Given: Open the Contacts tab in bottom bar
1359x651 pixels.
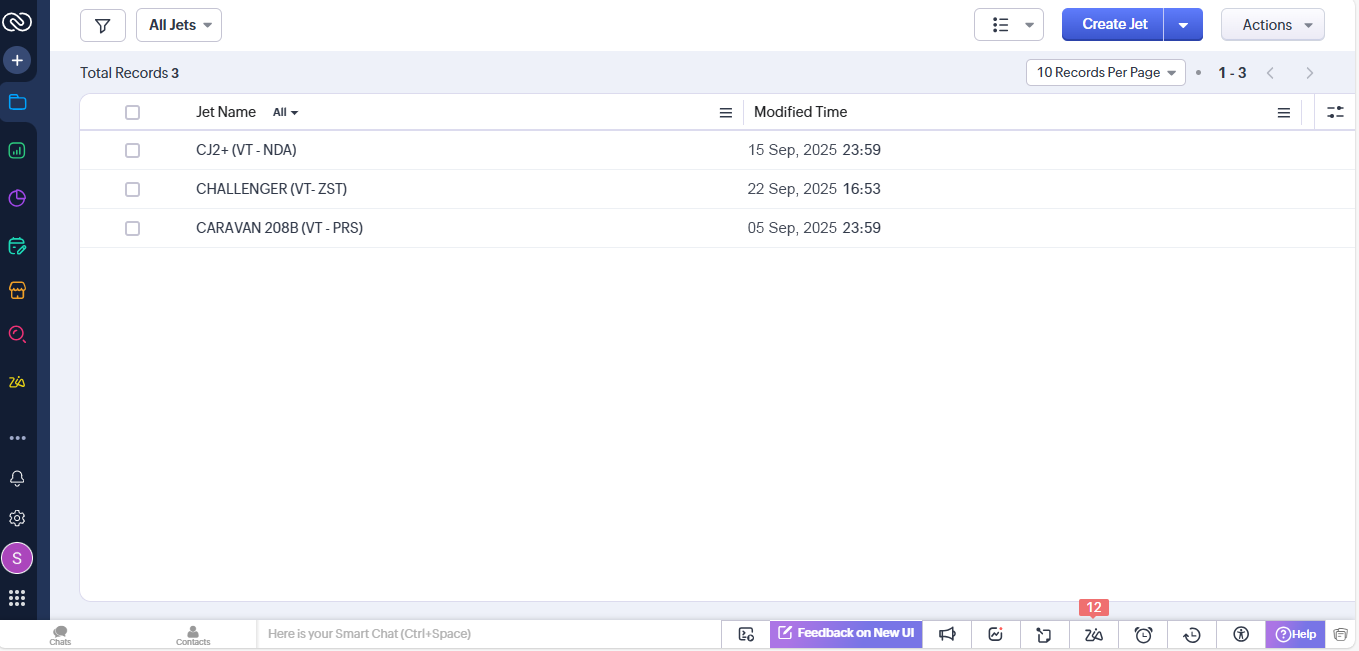Looking at the screenshot, I should tap(193, 635).
